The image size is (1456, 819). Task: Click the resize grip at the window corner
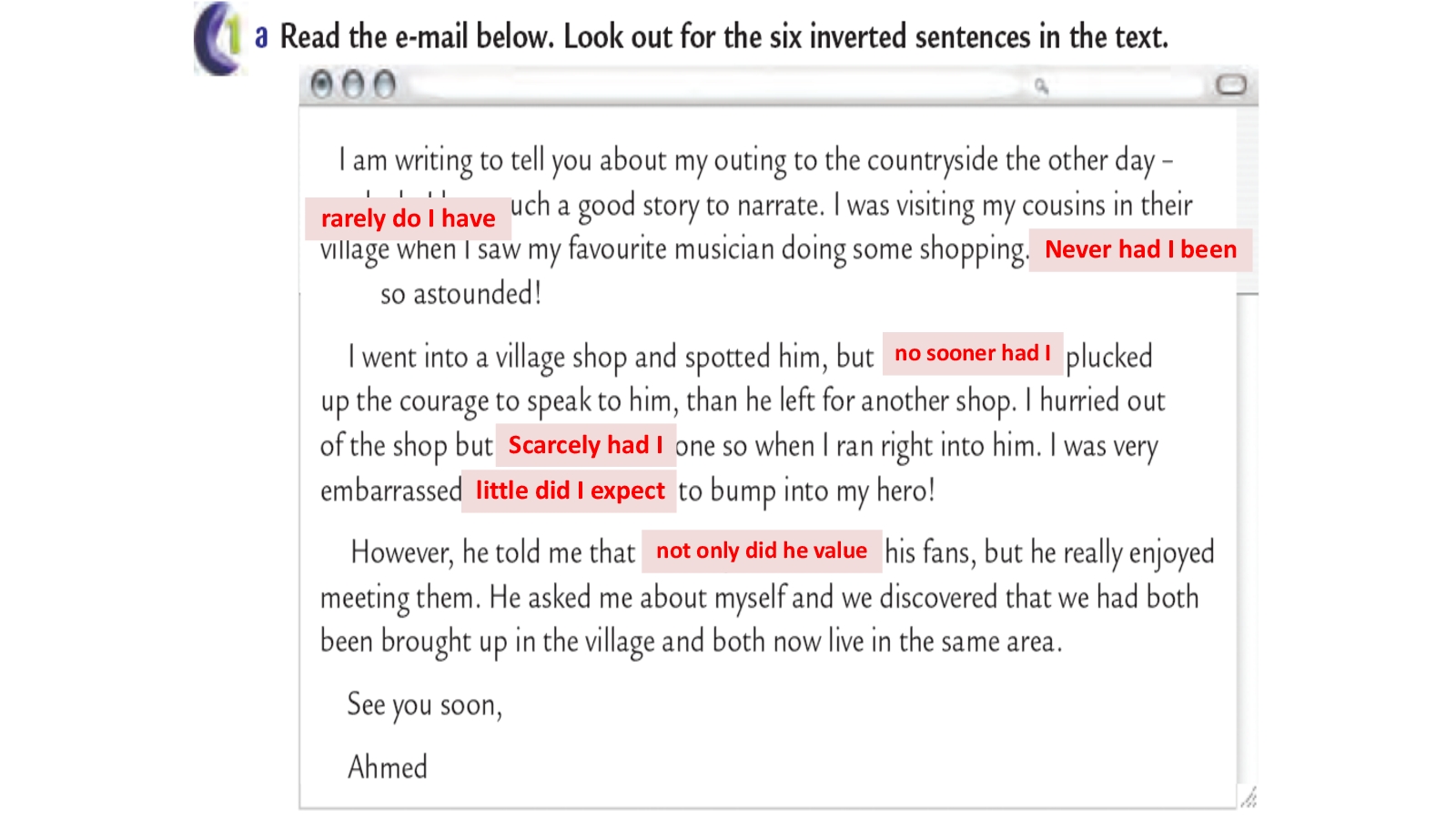[1249, 798]
